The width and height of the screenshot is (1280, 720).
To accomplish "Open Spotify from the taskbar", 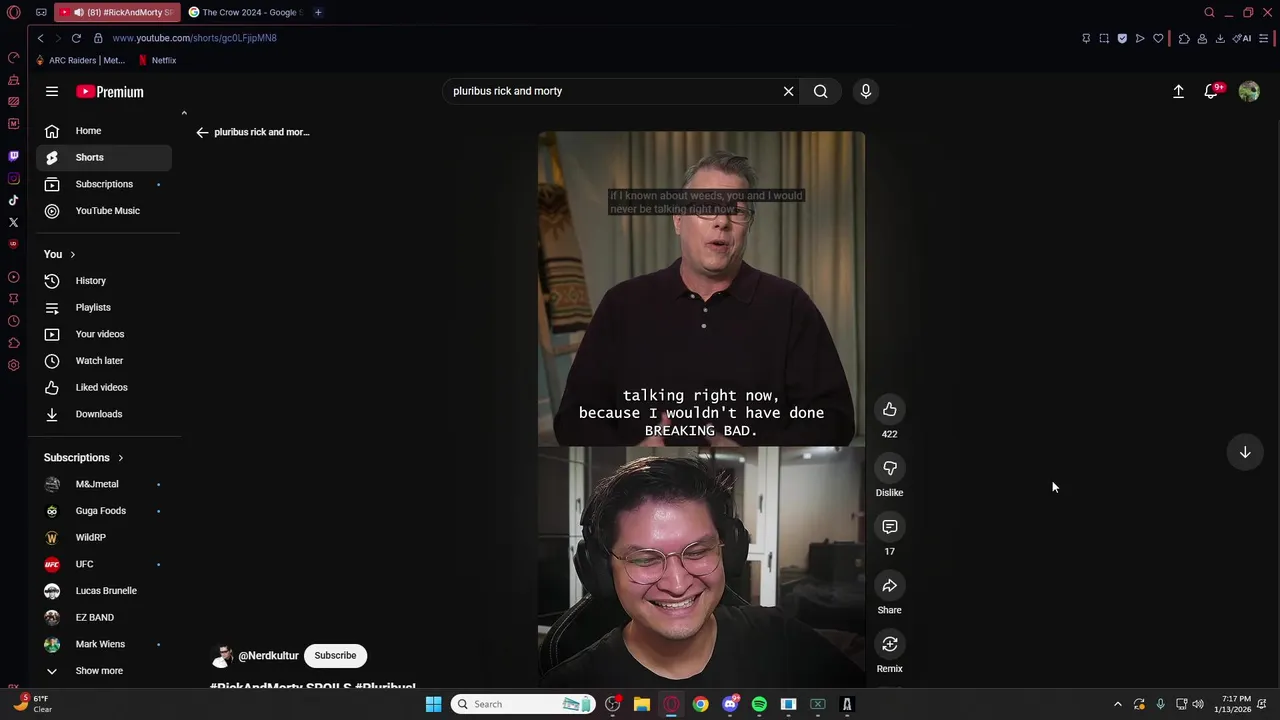I will (x=759, y=704).
